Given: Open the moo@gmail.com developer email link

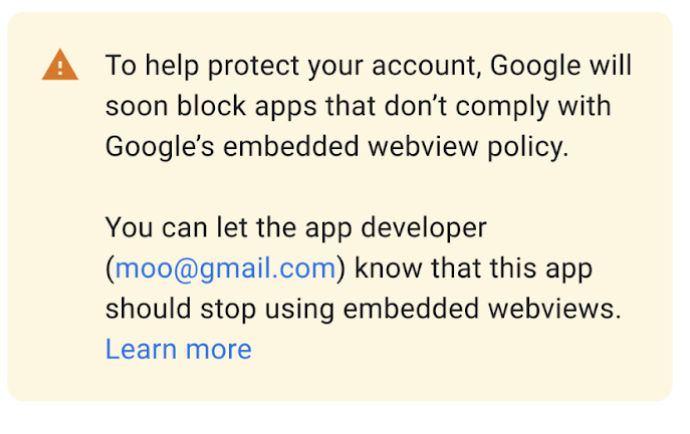Looking at the screenshot, I should pyautogui.click(x=225, y=268).
